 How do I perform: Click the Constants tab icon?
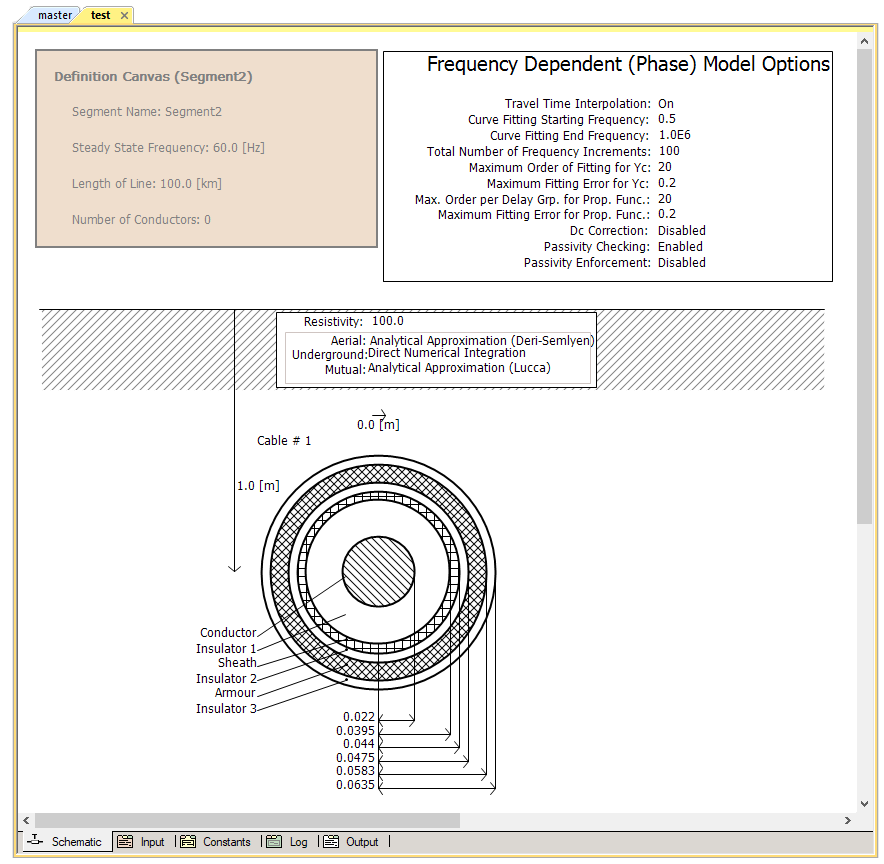click(x=188, y=842)
